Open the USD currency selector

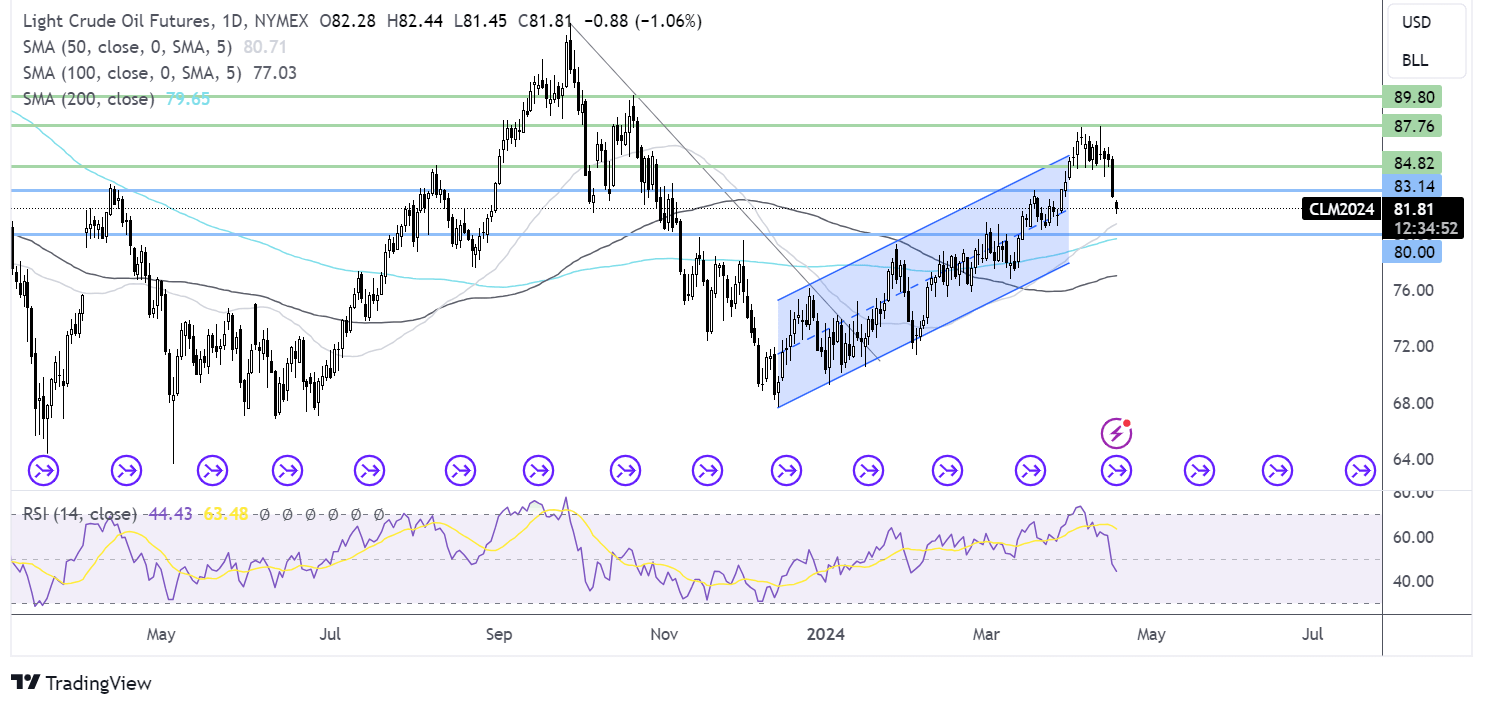click(1415, 22)
